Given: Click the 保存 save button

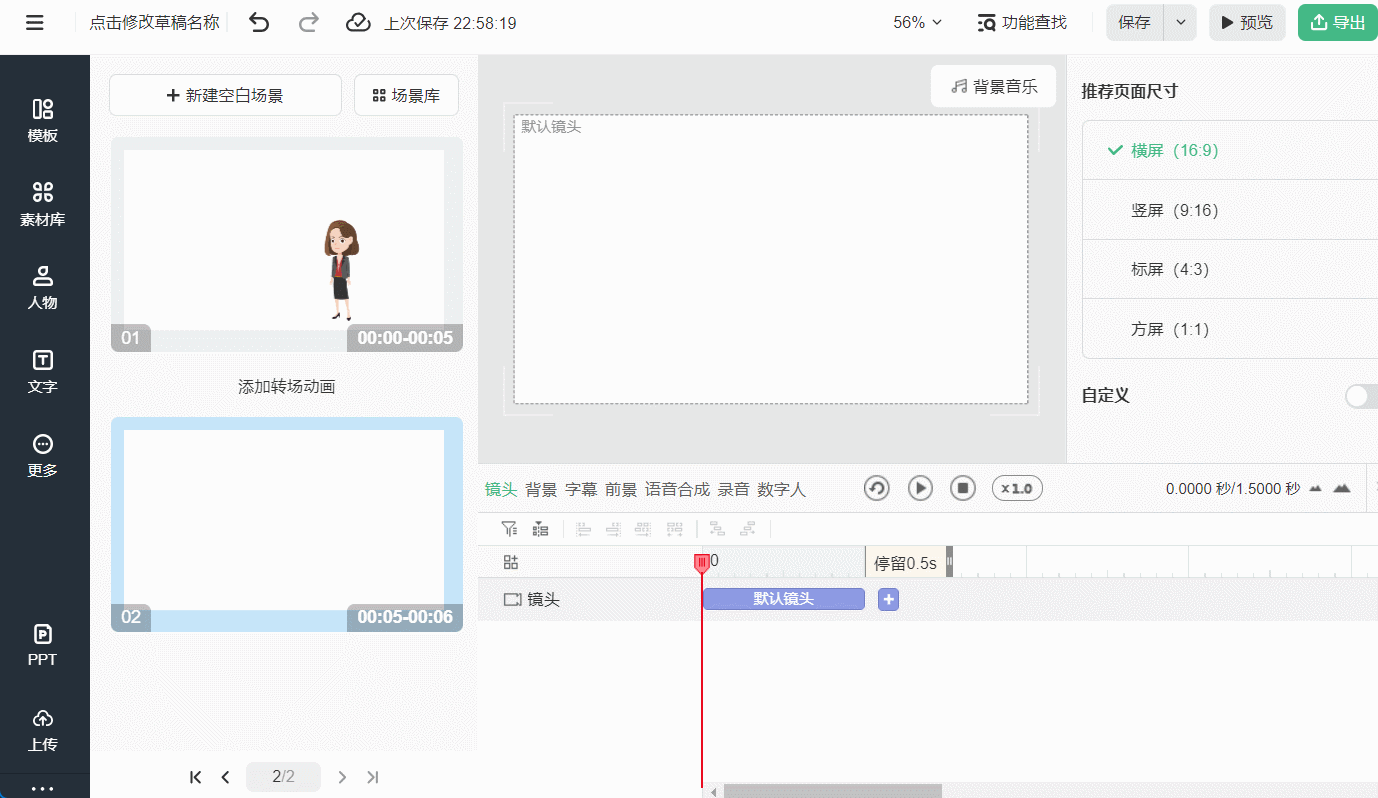Looking at the screenshot, I should [1135, 22].
